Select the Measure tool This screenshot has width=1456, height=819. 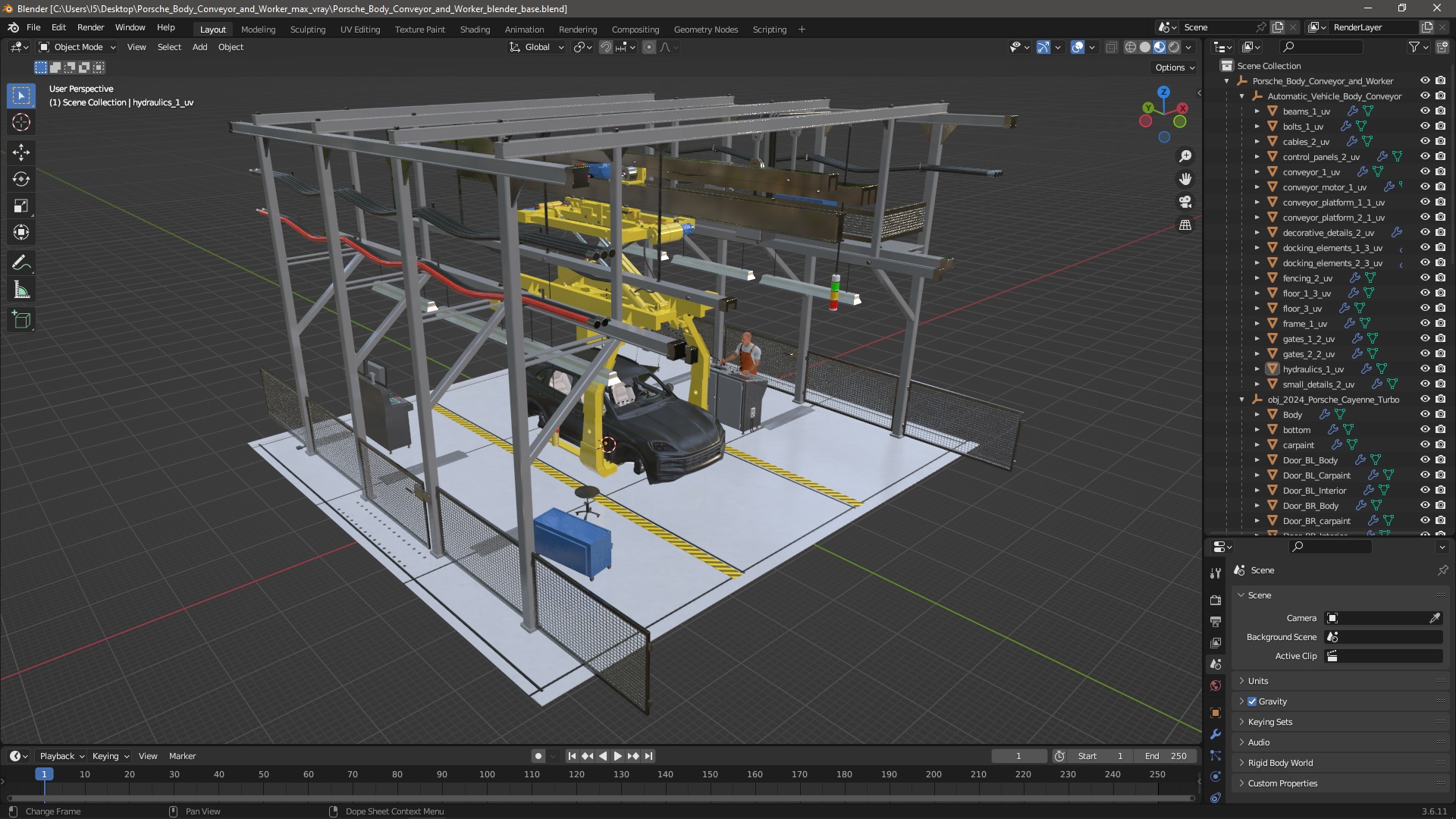tap(21, 290)
